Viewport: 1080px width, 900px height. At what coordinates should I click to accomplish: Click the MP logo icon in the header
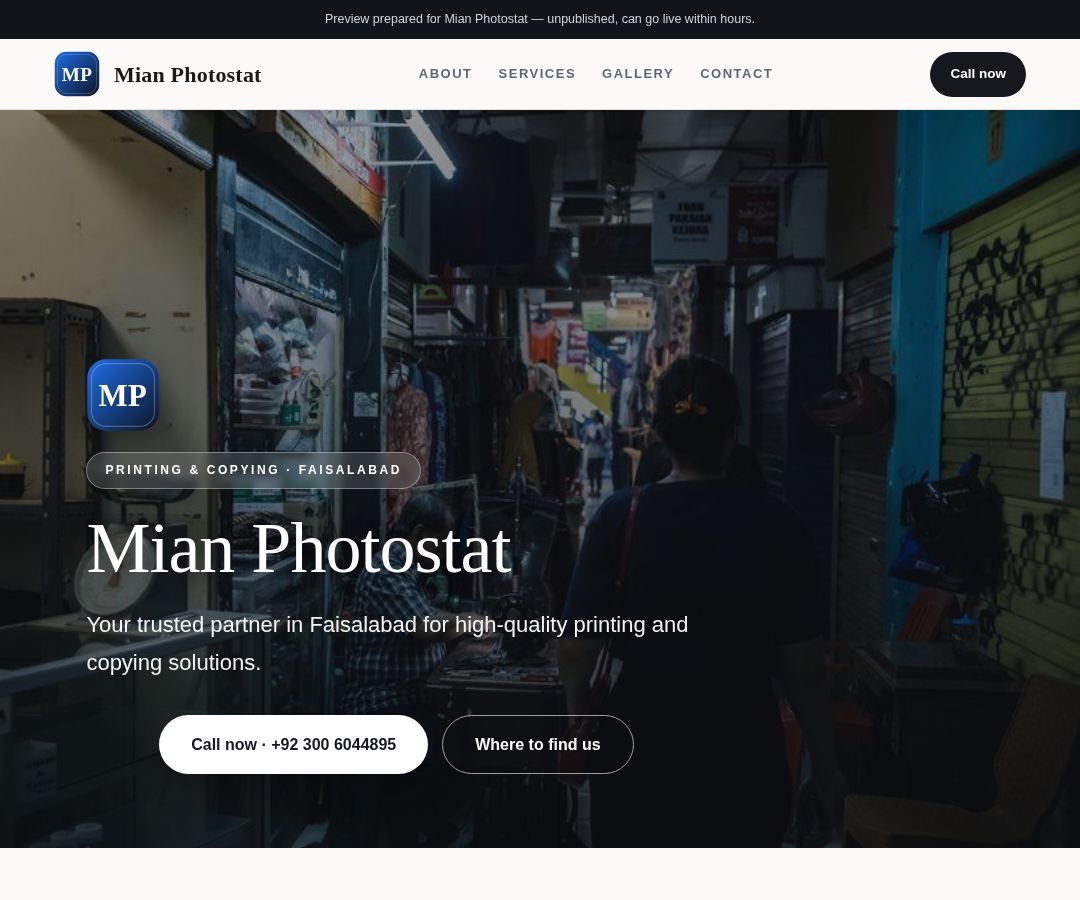coord(76,74)
